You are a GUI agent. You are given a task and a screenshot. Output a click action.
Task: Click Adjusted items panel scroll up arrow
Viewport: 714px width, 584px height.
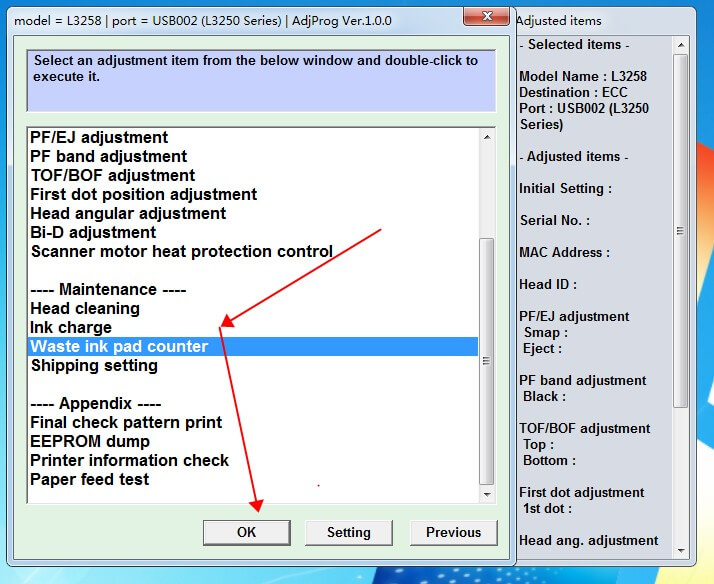point(681,45)
